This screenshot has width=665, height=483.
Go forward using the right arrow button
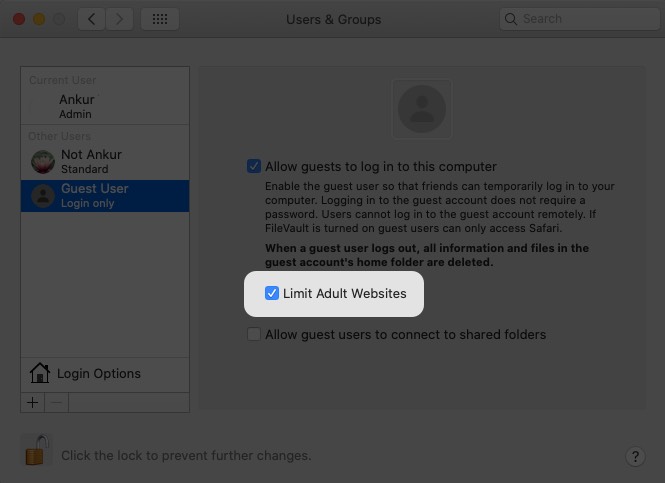pyautogui.click(x=120, y=19)
